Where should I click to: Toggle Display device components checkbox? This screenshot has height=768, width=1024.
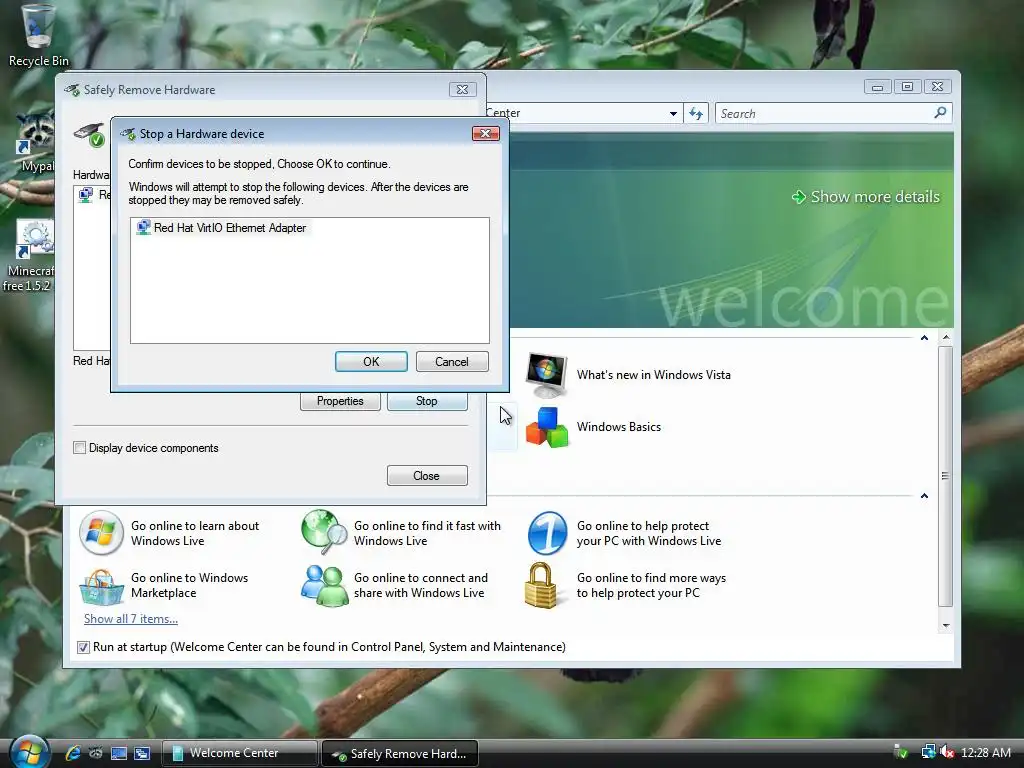click(80, 447)
